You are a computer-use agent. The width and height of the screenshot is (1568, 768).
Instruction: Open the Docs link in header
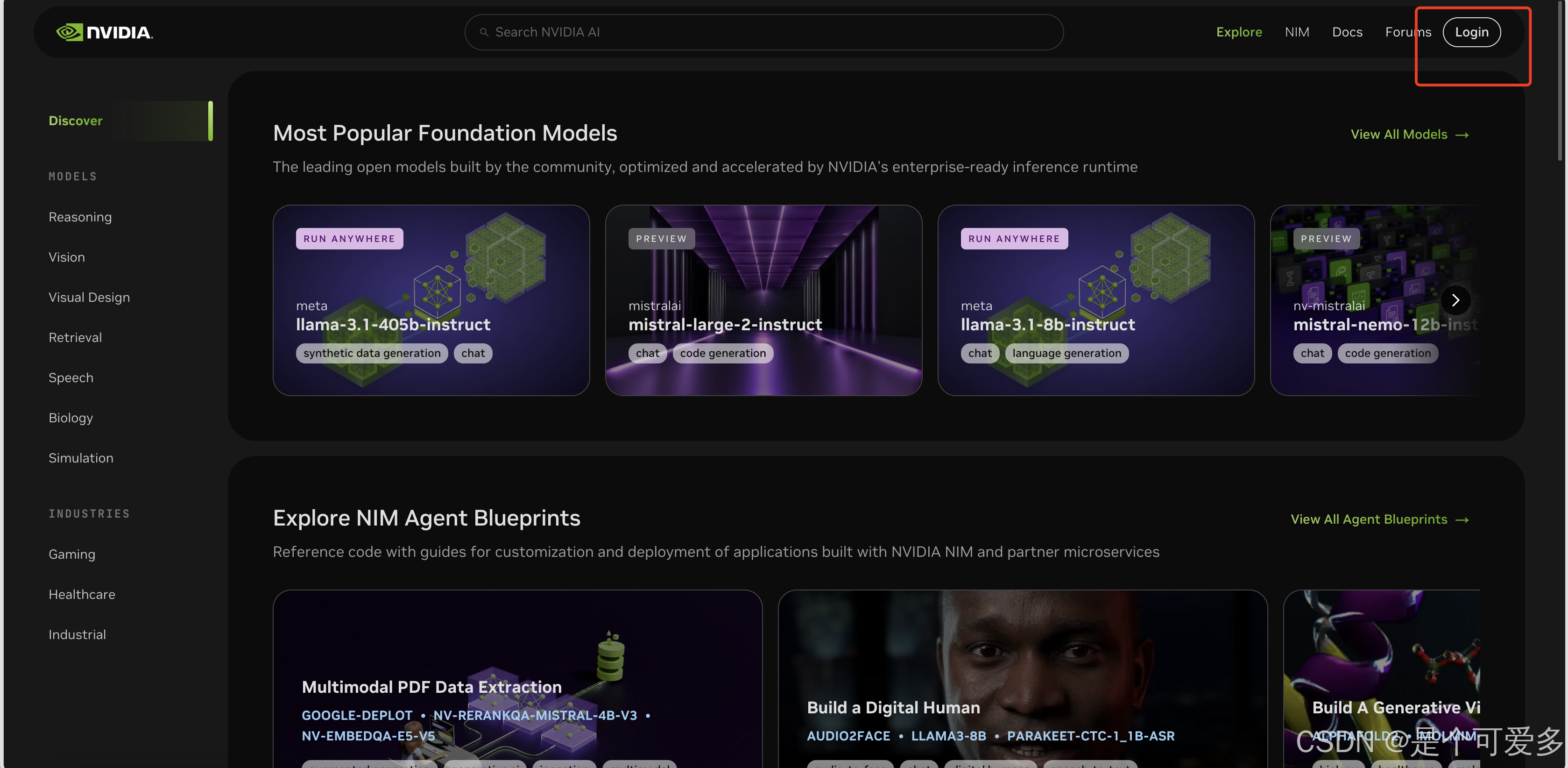1347,32
